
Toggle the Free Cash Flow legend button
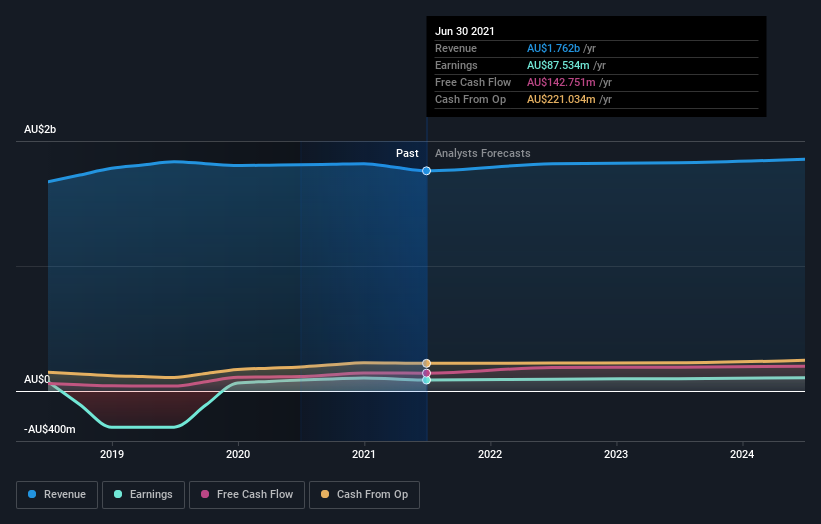247,495
